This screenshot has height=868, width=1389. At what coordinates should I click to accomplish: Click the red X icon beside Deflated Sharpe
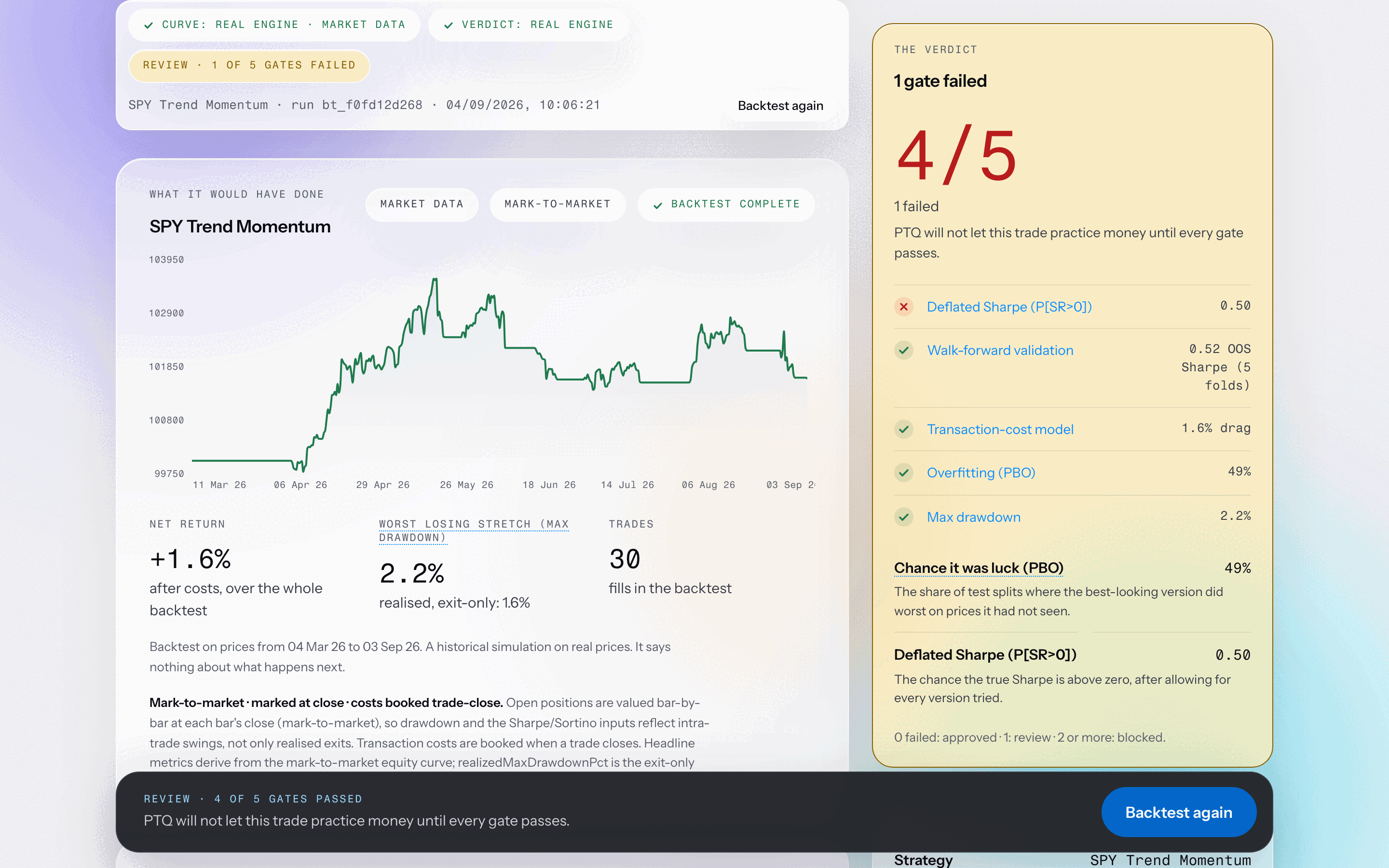[903, 307]
